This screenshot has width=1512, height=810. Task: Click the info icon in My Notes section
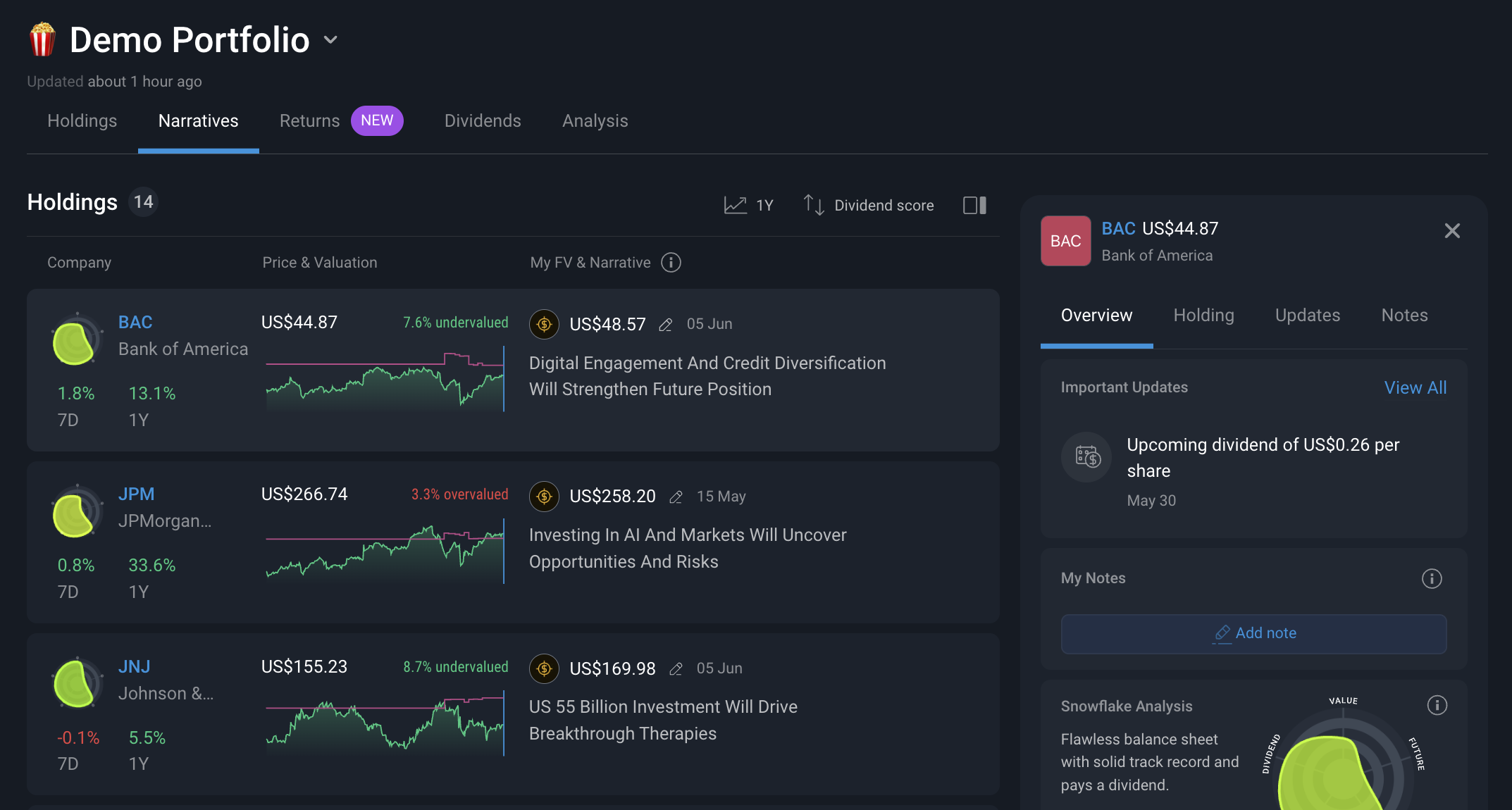click(x=1431, y=578)
